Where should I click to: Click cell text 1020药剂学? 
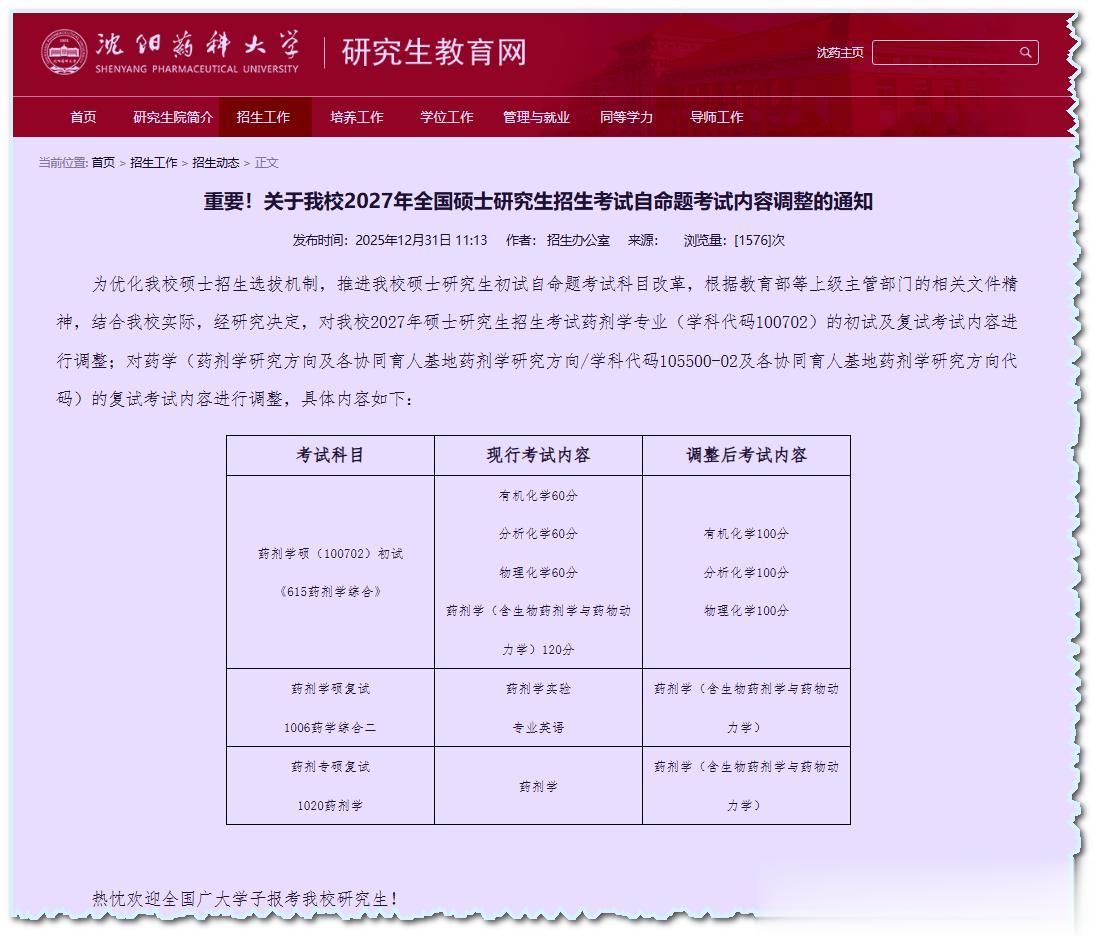pos(331,805)
